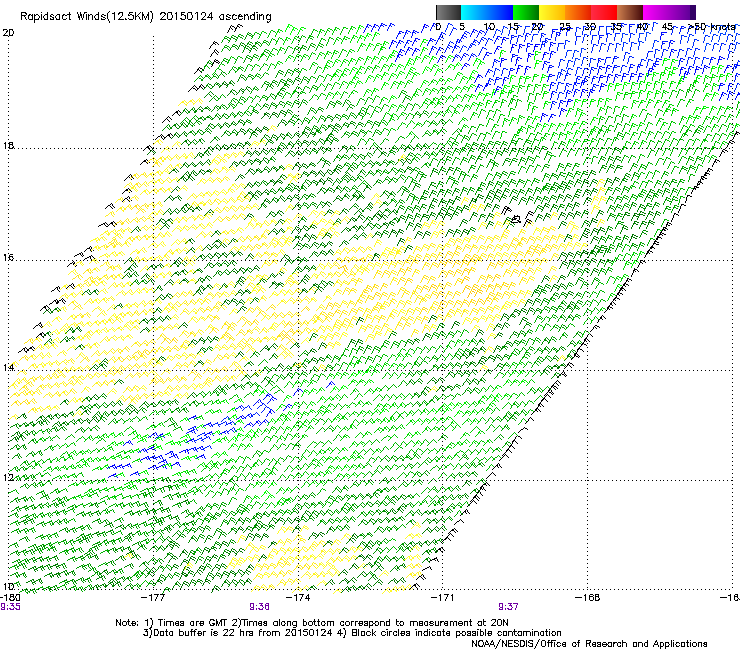Viewport: 740px width, 650px height.
Task: Click the latitude label '16'
Action: pos(8,257)
